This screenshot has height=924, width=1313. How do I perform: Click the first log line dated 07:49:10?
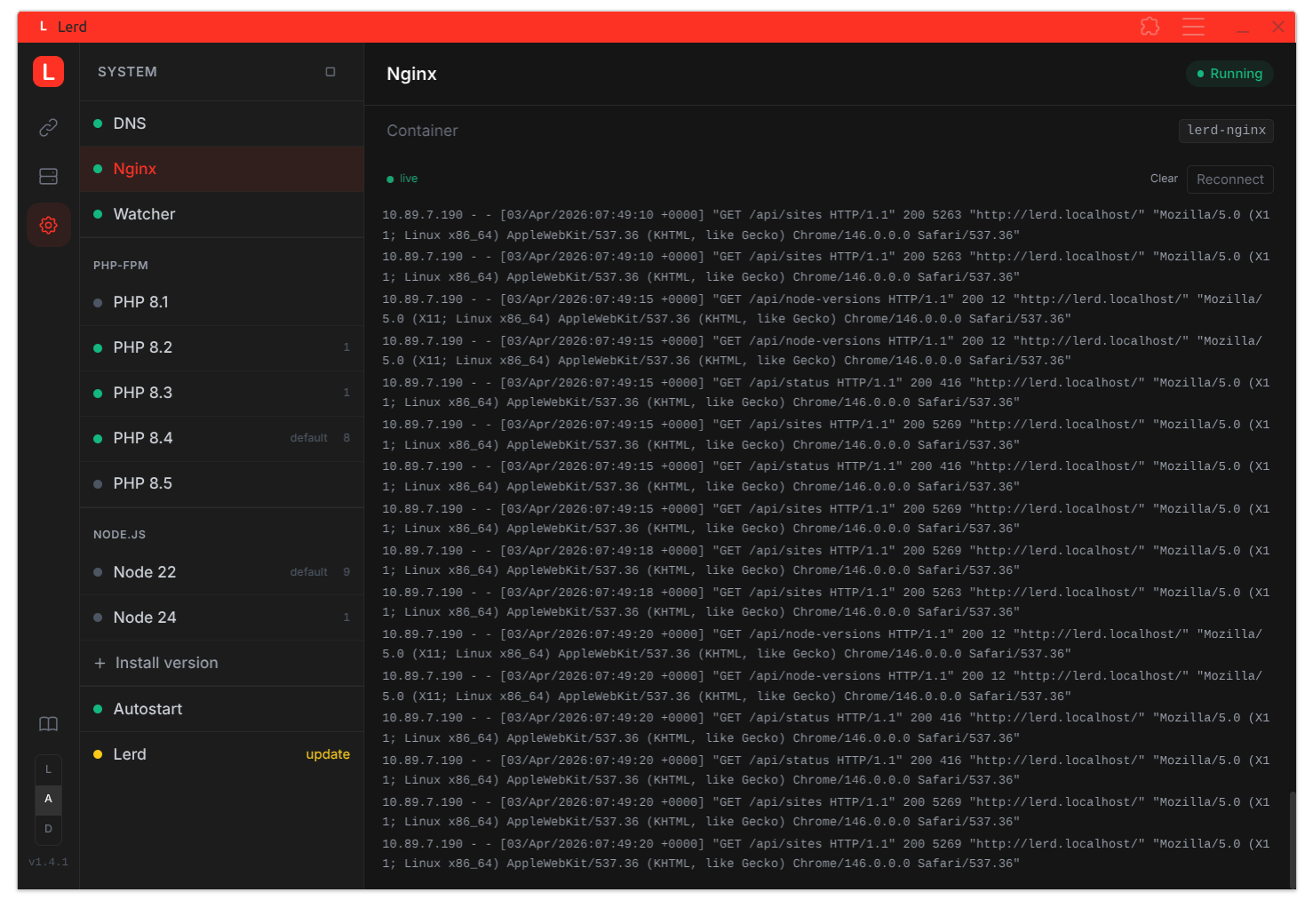(826, 225)
